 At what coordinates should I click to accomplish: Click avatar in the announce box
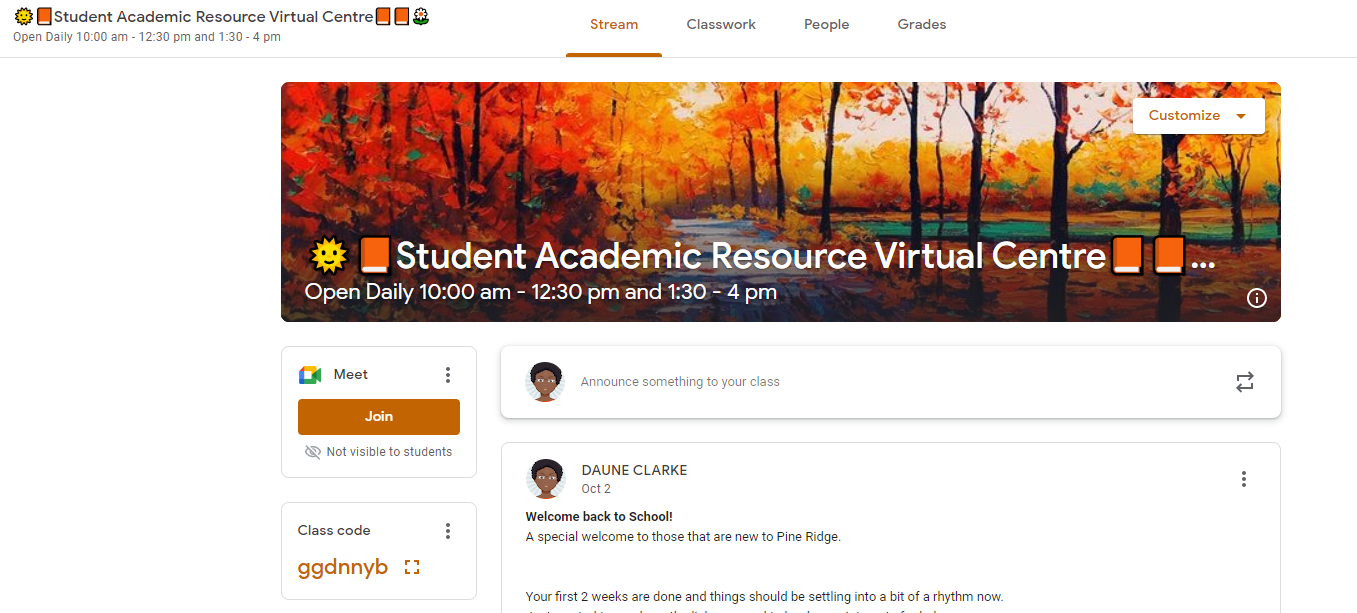click(545, 382)
